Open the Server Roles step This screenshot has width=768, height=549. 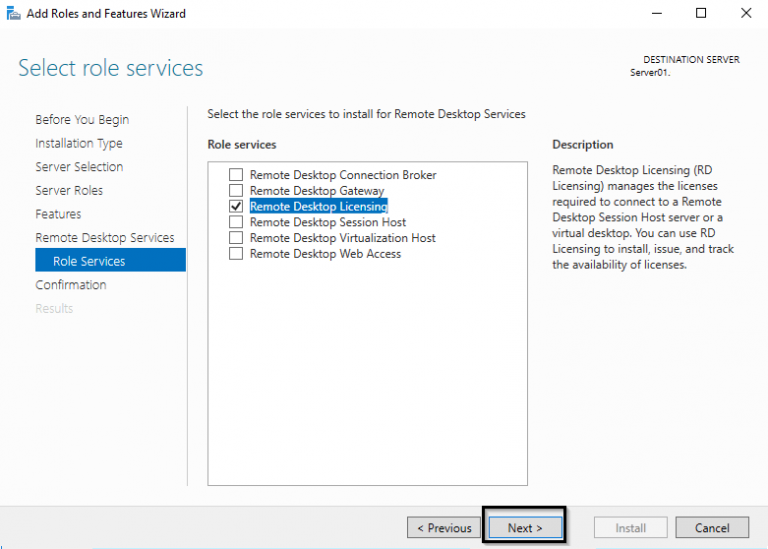[x=69, y=191]
